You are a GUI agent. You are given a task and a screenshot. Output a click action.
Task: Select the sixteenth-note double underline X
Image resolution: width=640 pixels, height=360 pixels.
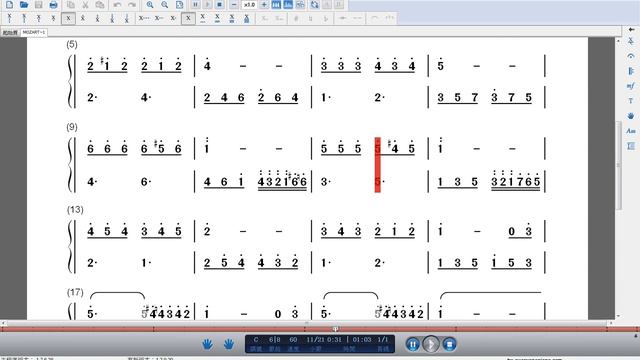[217, 18]
